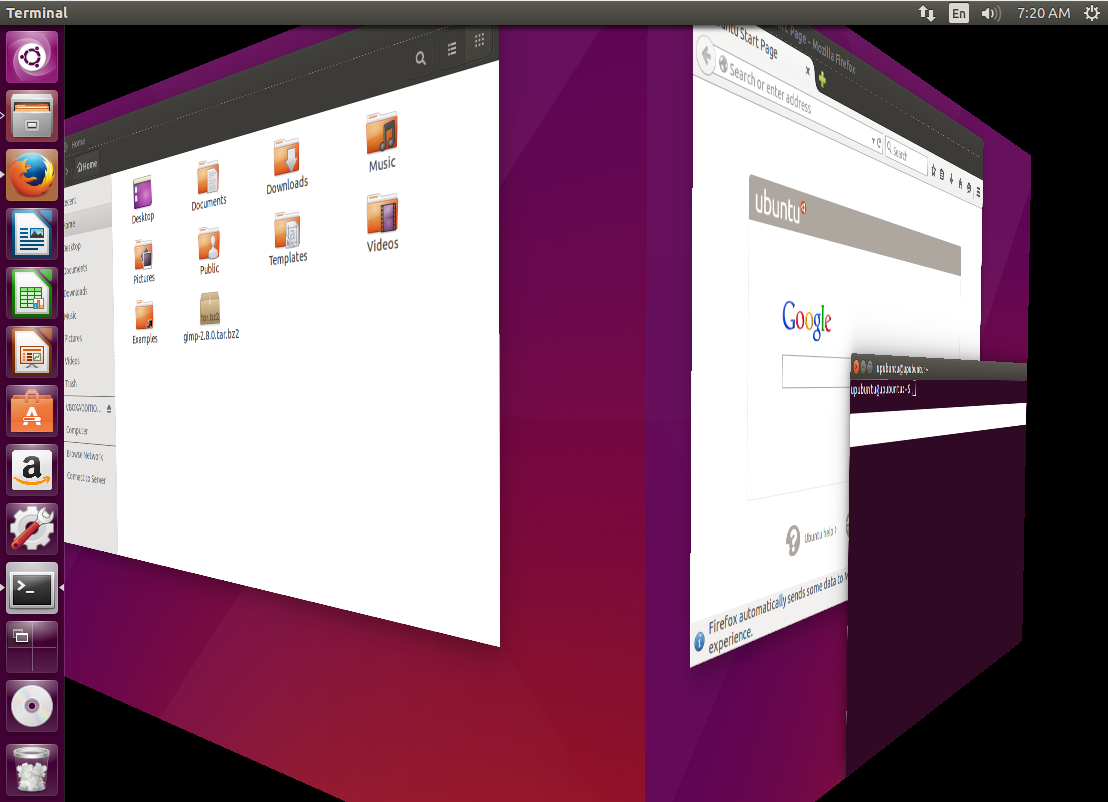The width and height of the screenshot is (1108, 802).
Task: Open Files from the launcher
Action: coord(32,116)
